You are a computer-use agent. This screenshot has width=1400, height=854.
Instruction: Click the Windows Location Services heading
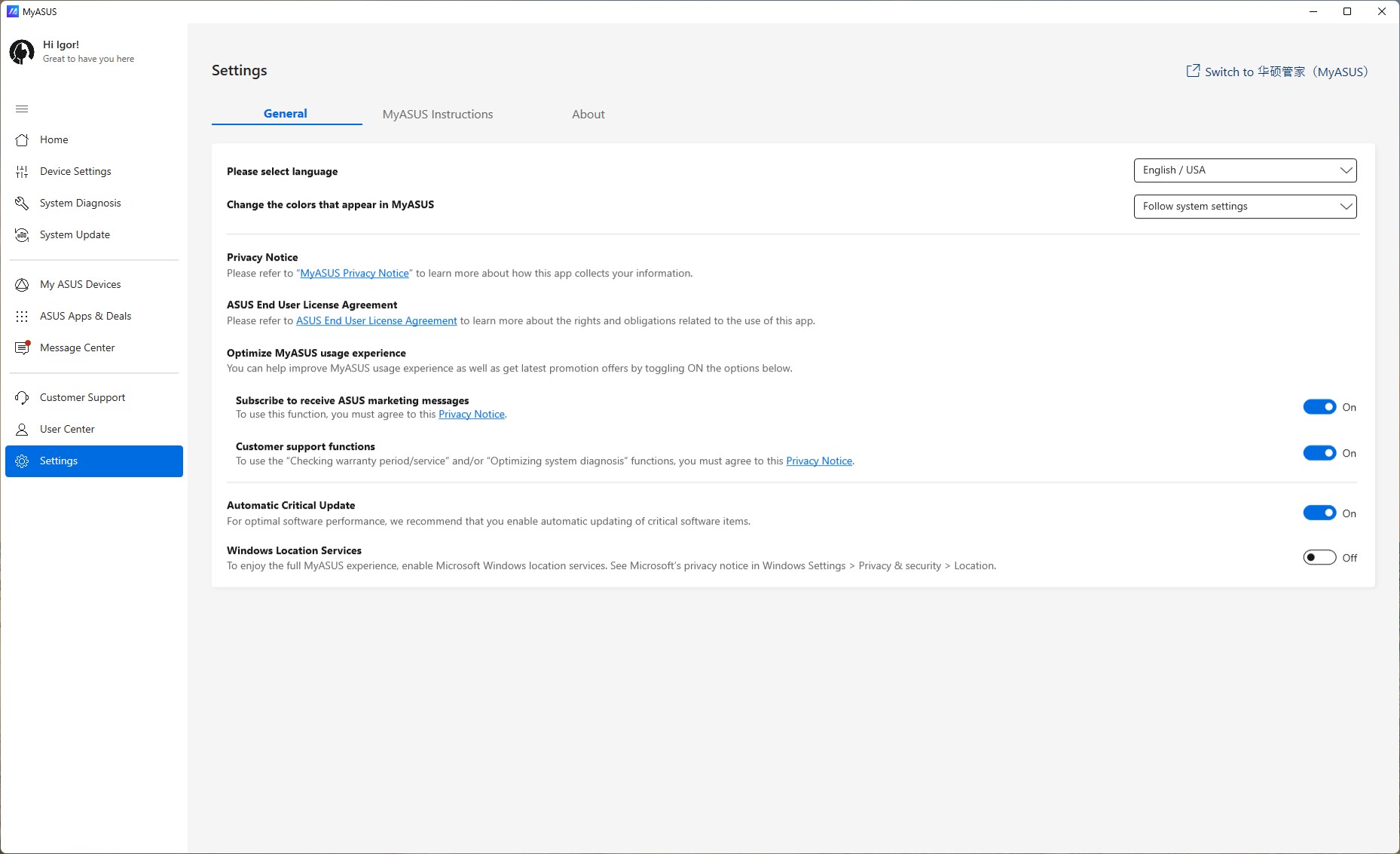[x=294, y=550]
